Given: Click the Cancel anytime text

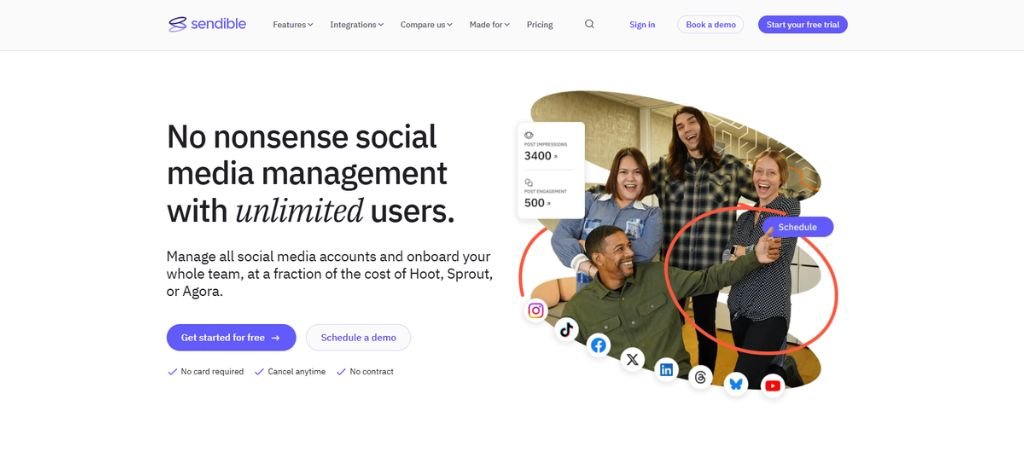Looking at the screenshot, I should [x=296, y=372].
